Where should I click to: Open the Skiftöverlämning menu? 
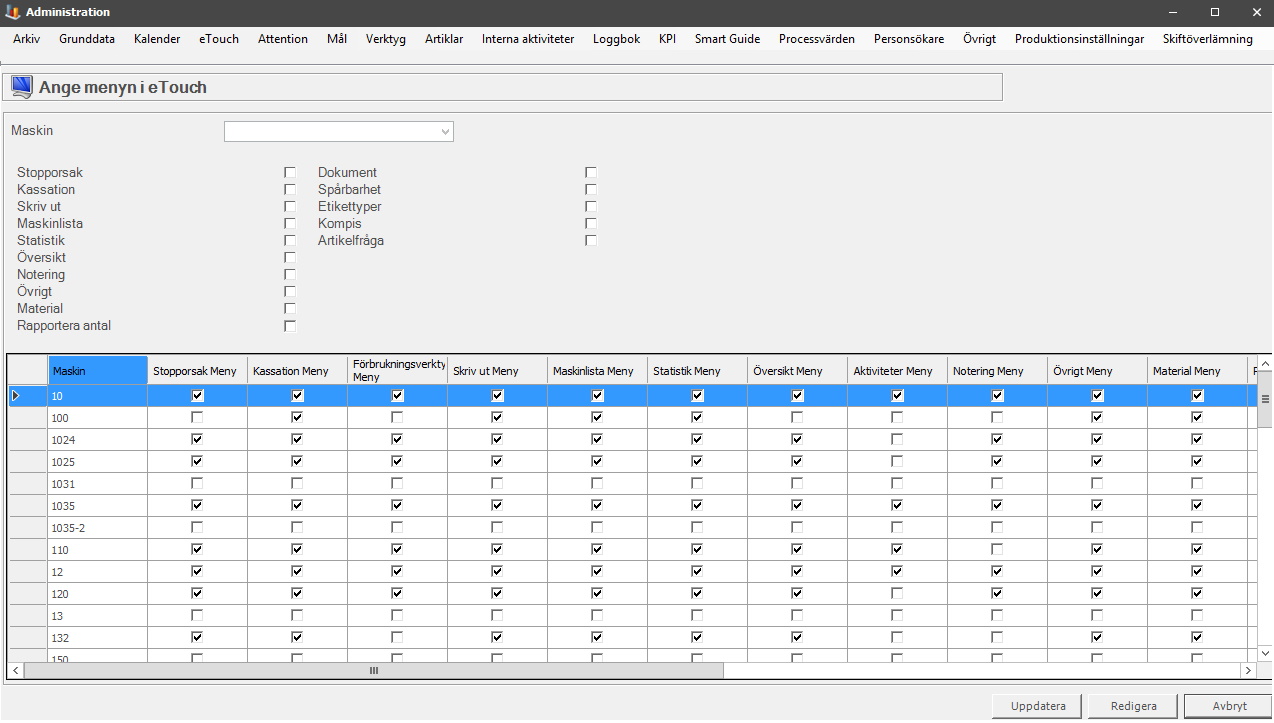pyautogui.click(x=1208, y=39)
